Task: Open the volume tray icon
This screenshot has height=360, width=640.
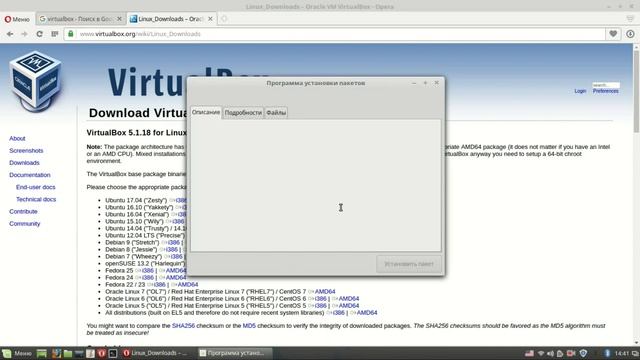Action: coord(550,353)
